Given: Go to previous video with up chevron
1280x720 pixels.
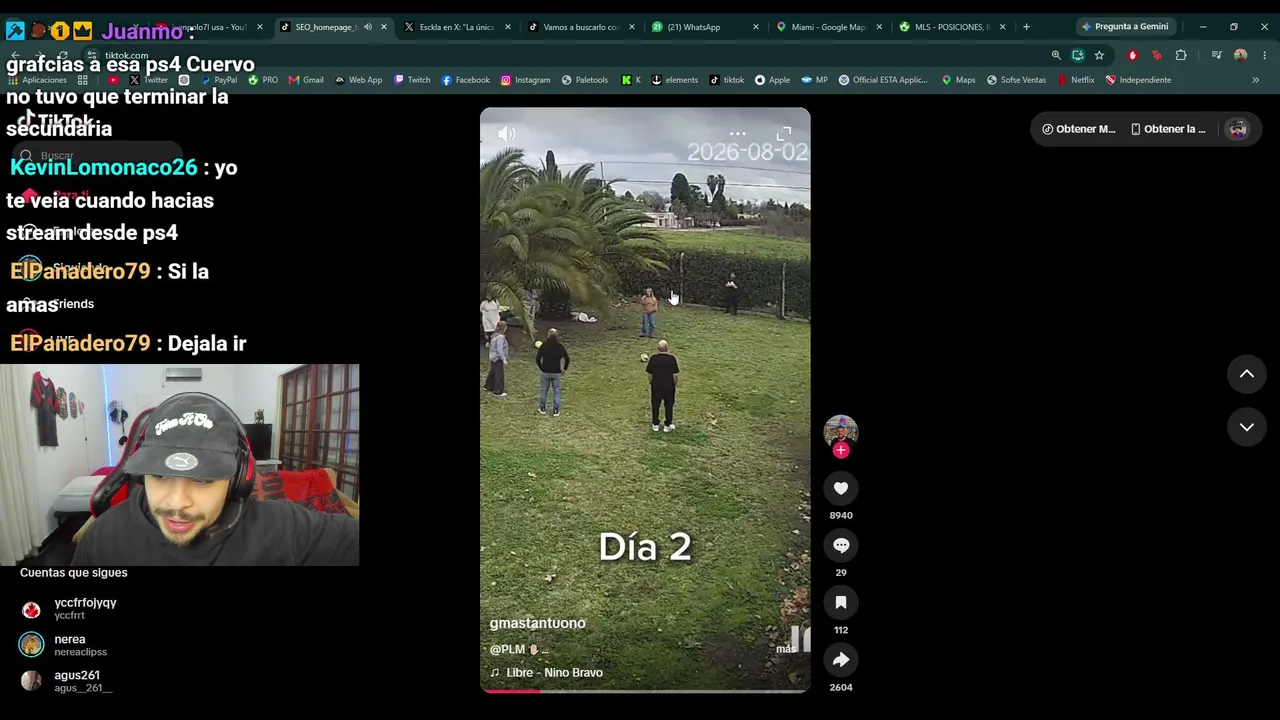Looking at the screenshot, I should (x=1247, y=374).
